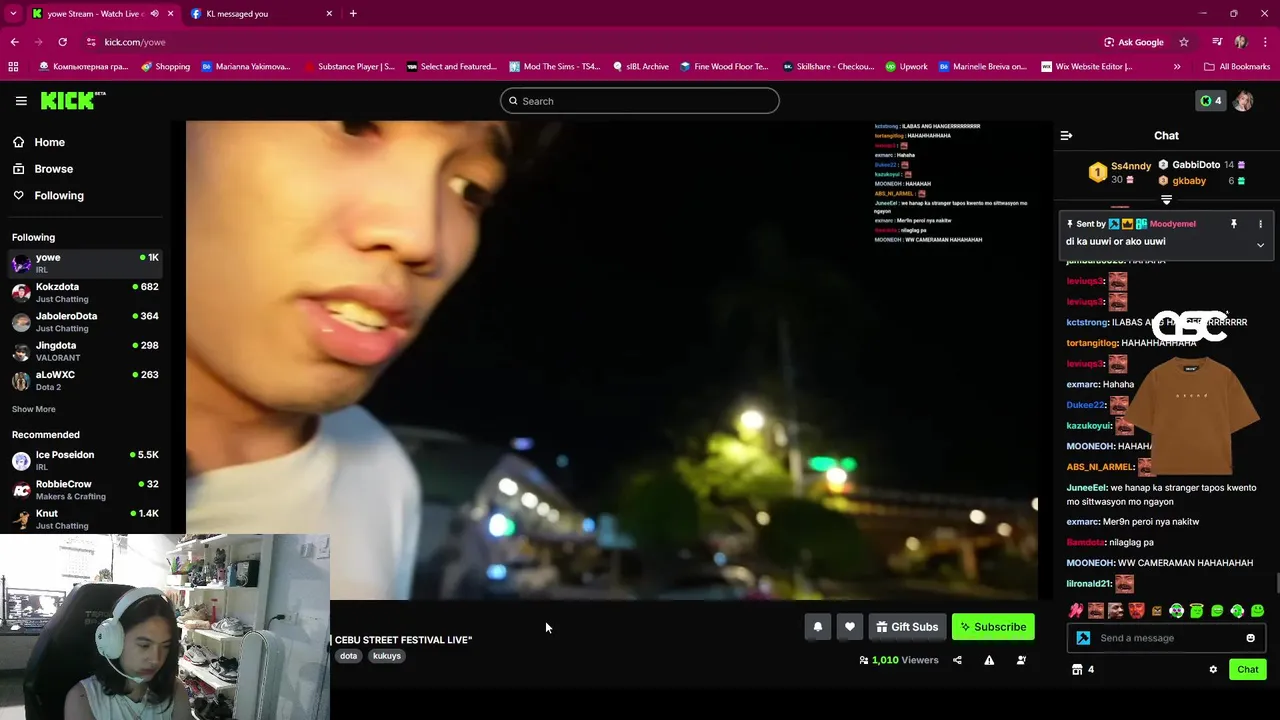
Task: Click Gift Subs button
Action: (x=907, y=627)
